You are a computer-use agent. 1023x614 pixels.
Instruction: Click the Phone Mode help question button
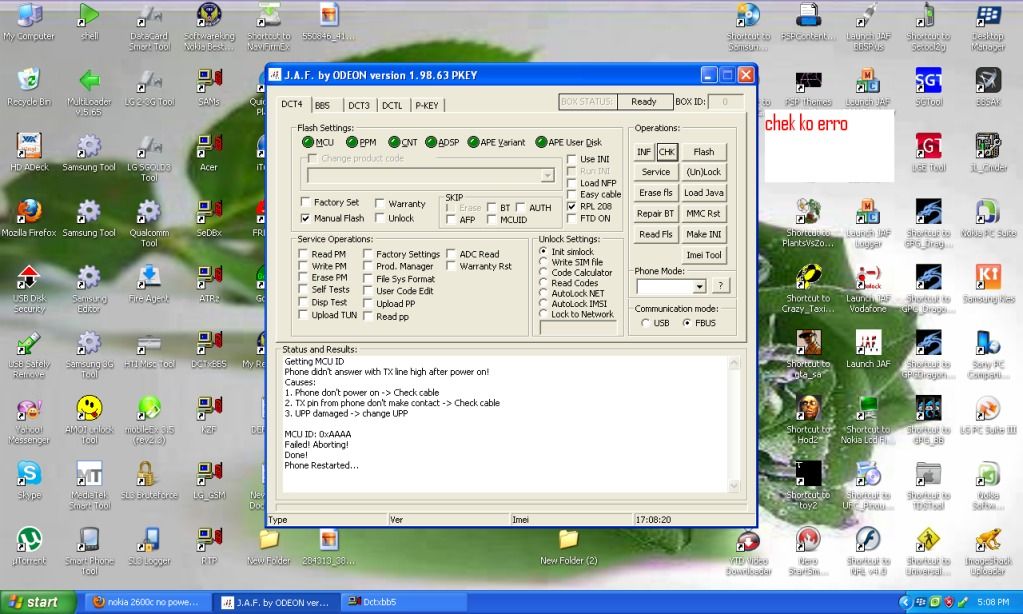coord(720,286)
